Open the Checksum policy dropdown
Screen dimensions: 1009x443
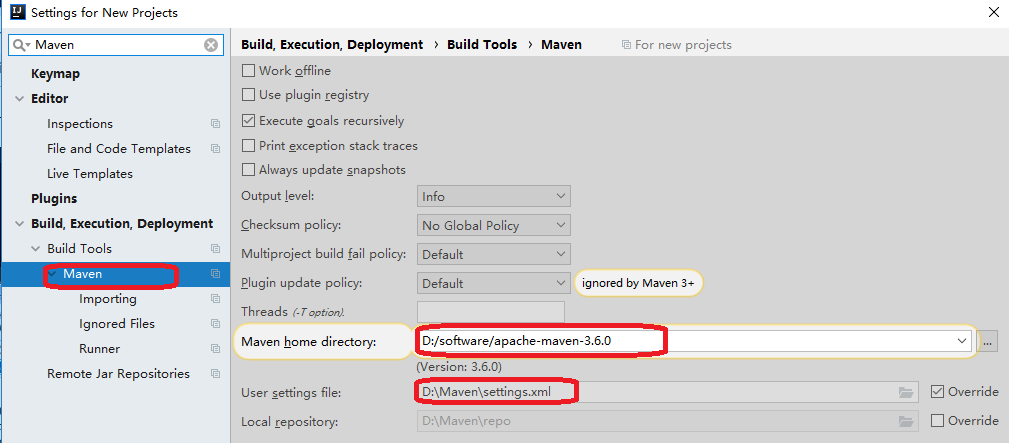tap(493, 226)
